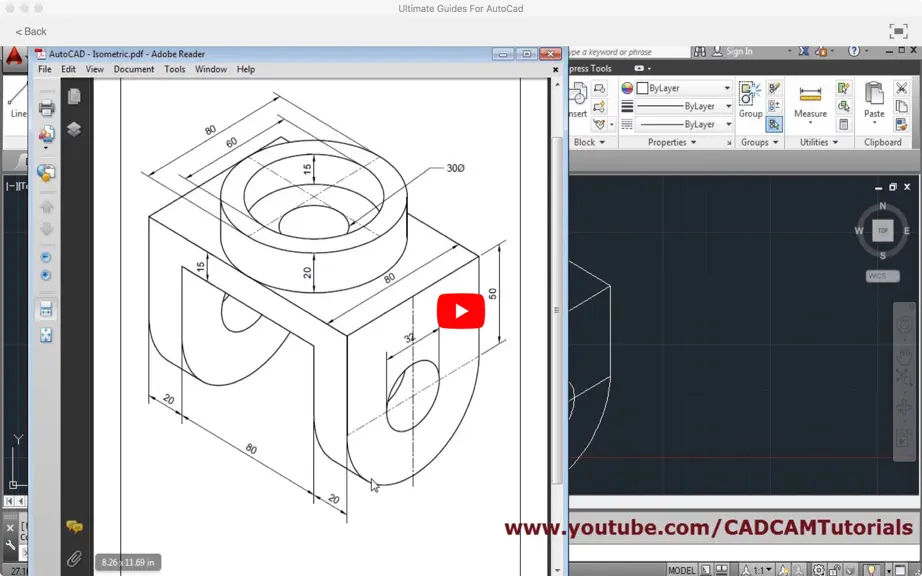The image size is (922, 576).
Task: Click the Group icon in ribbon
Action: point(750,101)
